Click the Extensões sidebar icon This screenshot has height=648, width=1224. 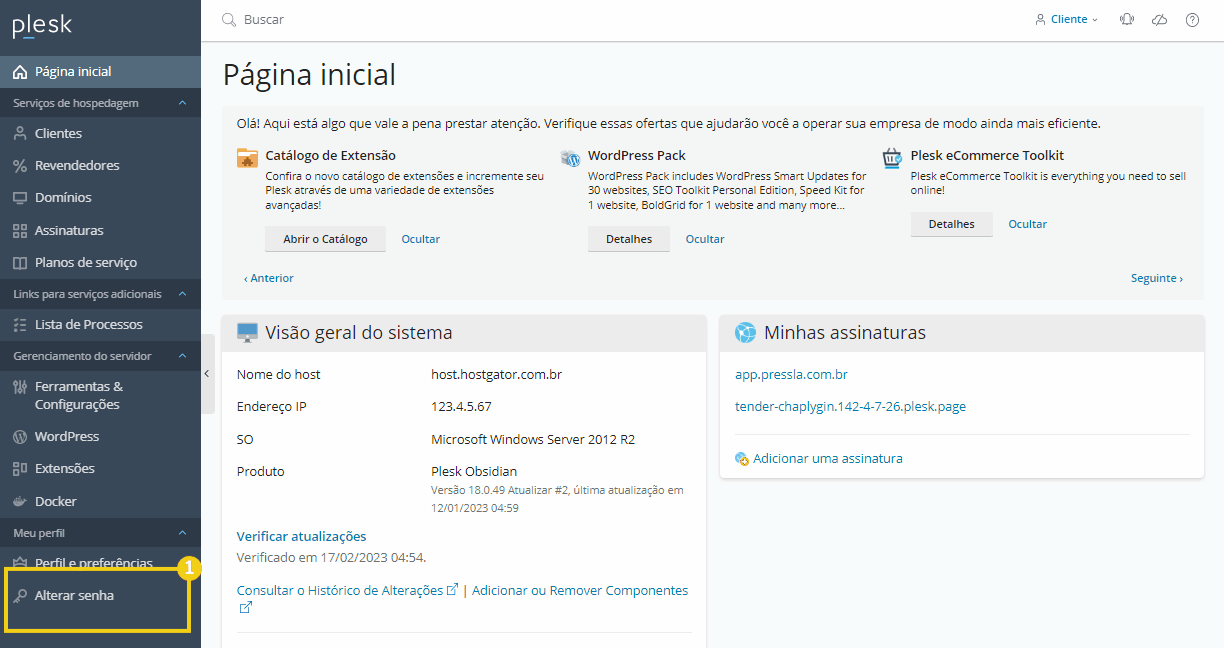[x=20, y=469]
